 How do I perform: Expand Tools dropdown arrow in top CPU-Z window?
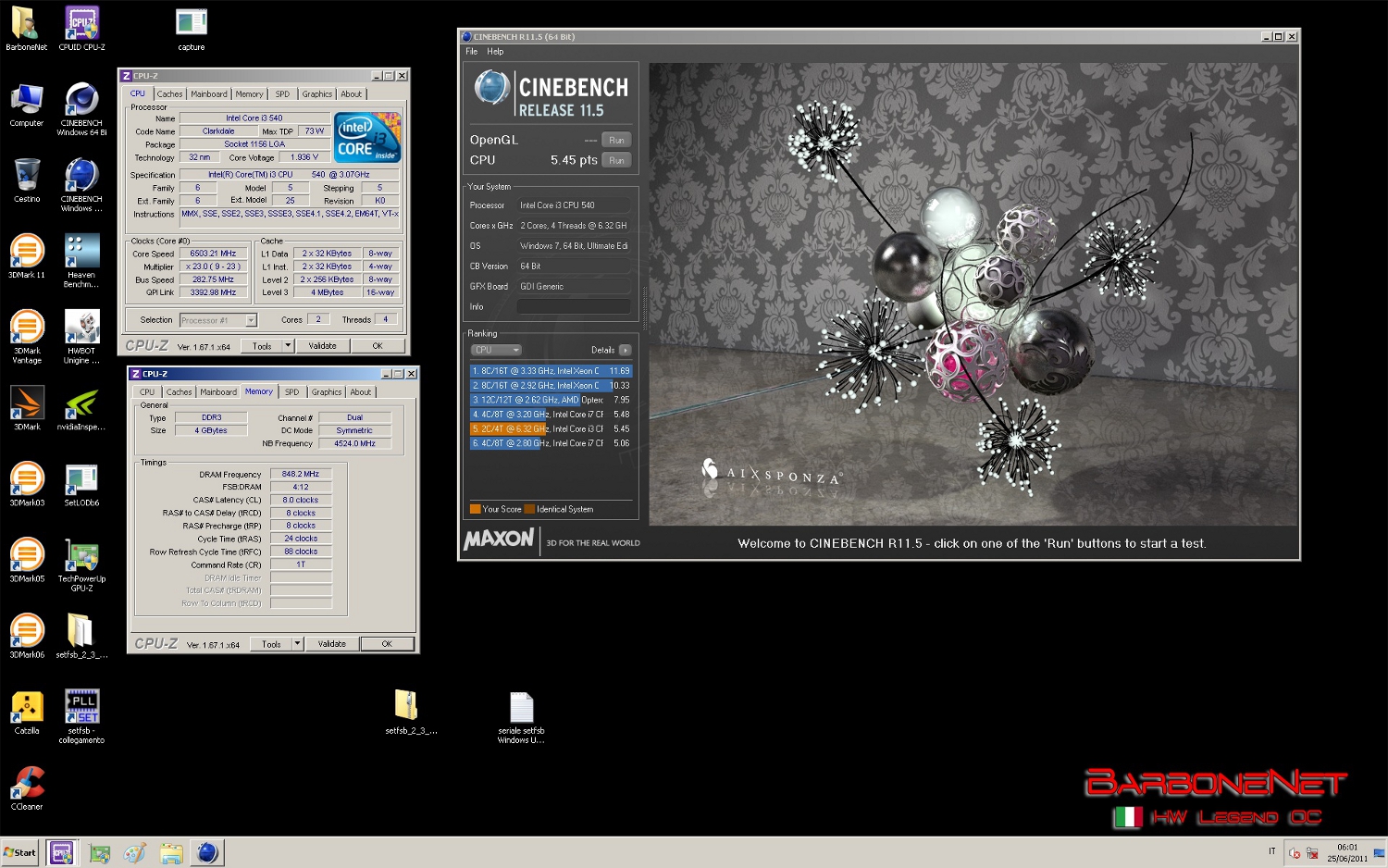[288, 346]
